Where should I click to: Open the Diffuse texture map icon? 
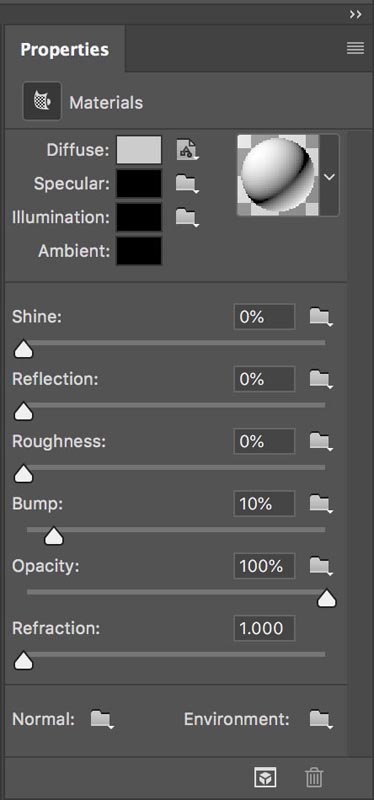click(x=187, y=150)
